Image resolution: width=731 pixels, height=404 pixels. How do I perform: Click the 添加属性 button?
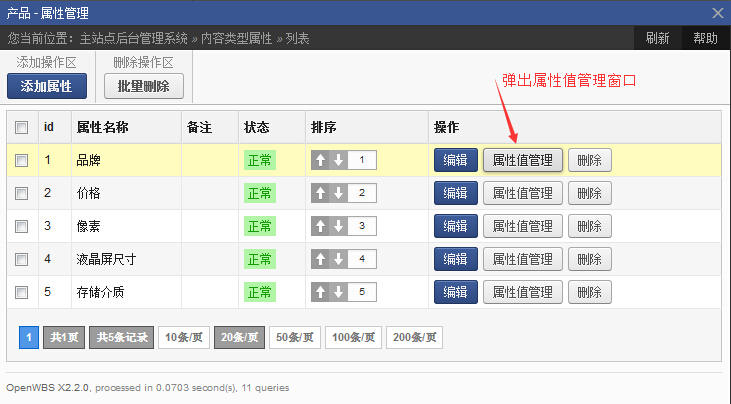pos(47,86)
